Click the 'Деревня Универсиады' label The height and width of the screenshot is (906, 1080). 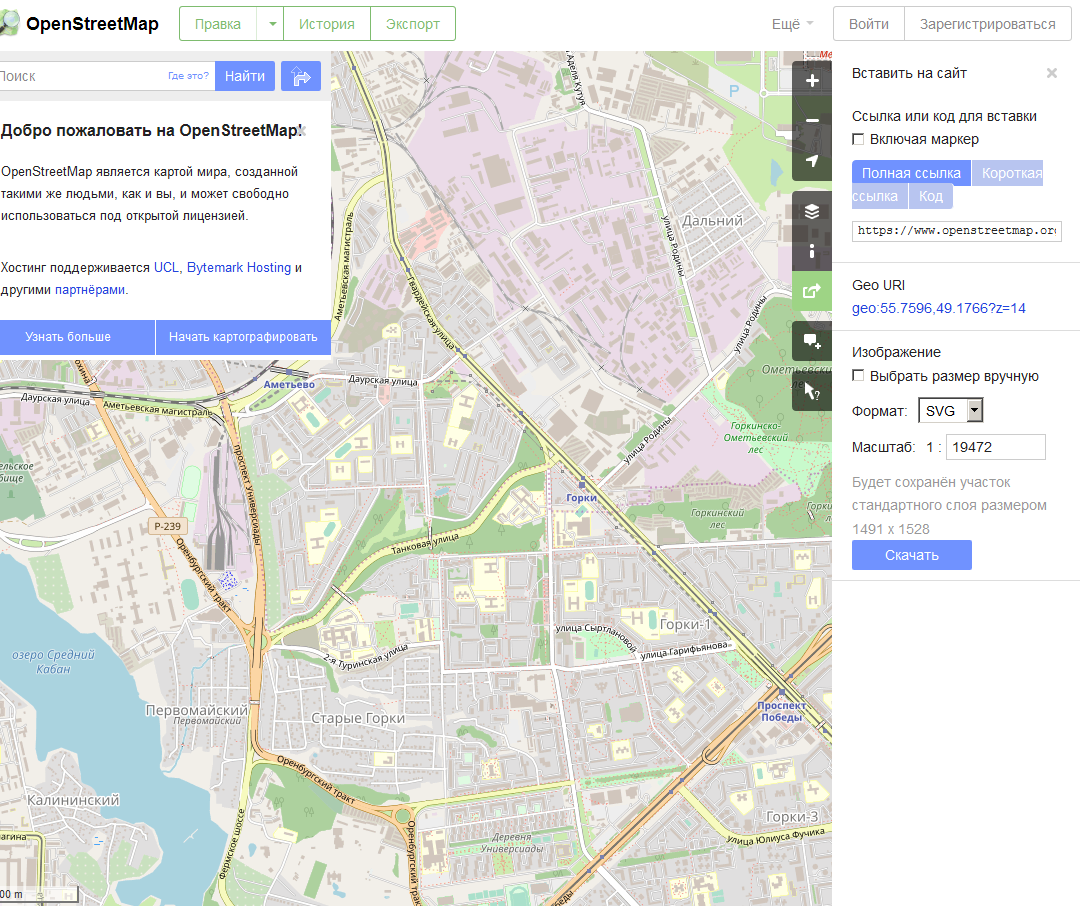click(511, 843)
